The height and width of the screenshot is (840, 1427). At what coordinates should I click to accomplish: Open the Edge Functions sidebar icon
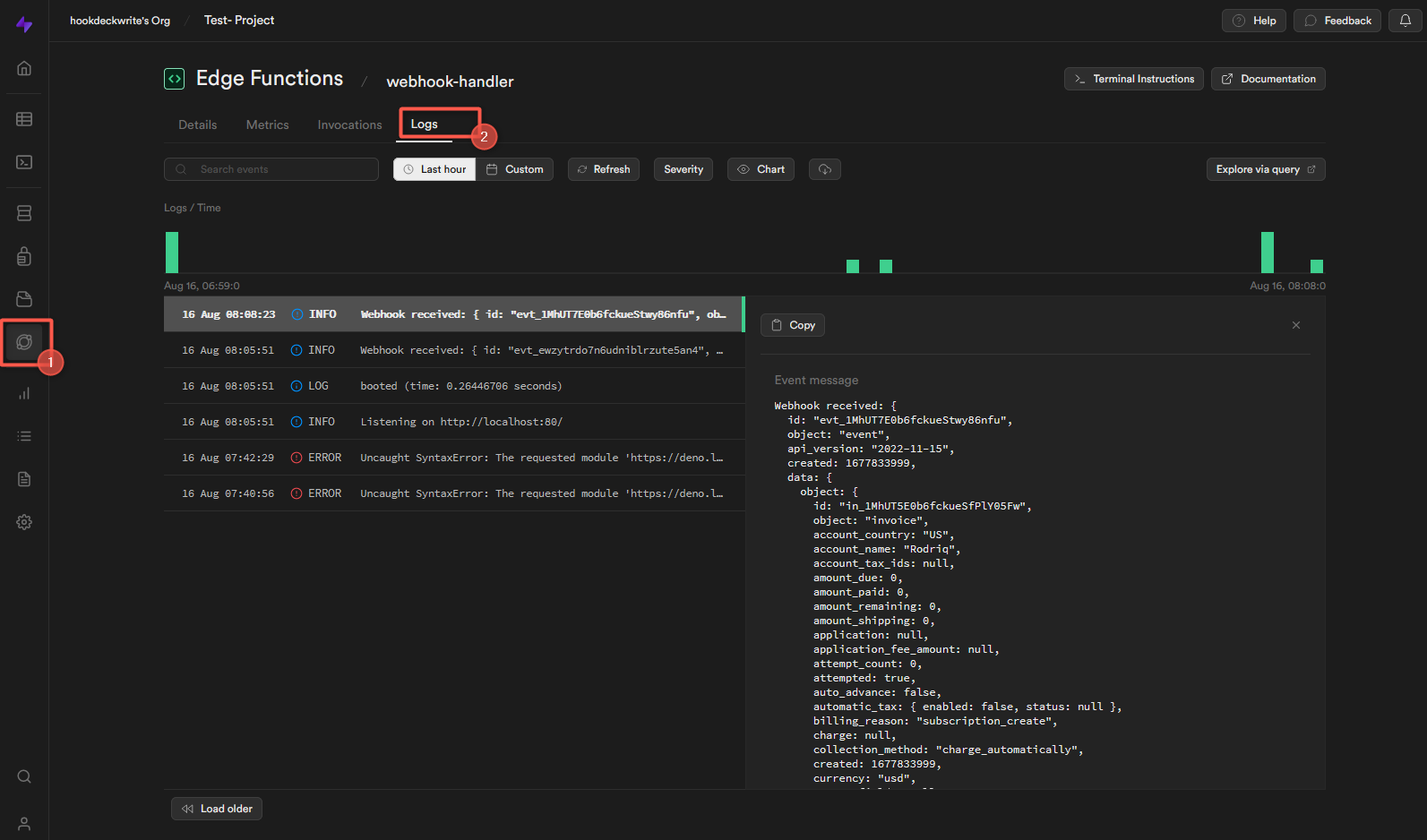coord(24,342)
